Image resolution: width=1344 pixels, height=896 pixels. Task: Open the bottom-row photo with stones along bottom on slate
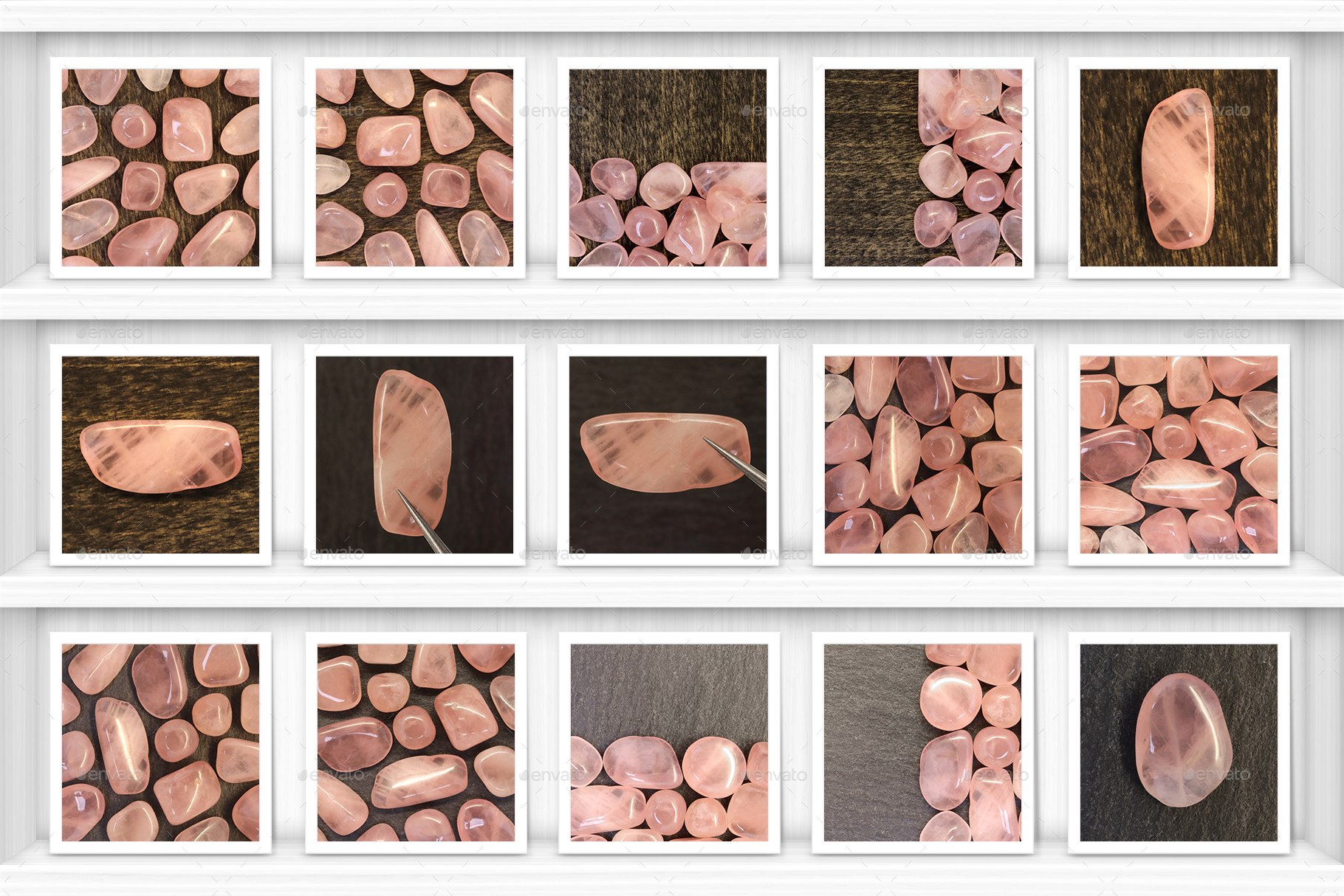tap(669, 742)
